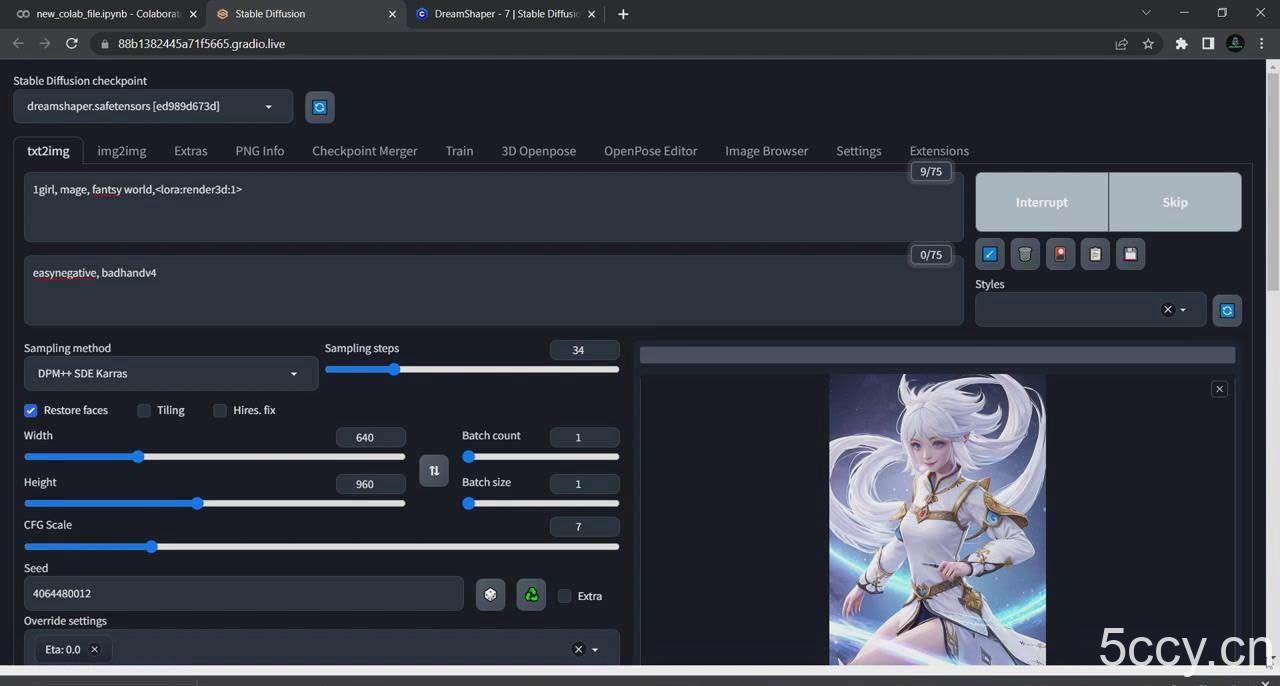Click the red extra networks card icon
This screenshot has width=1280, height=686.
1060,254
